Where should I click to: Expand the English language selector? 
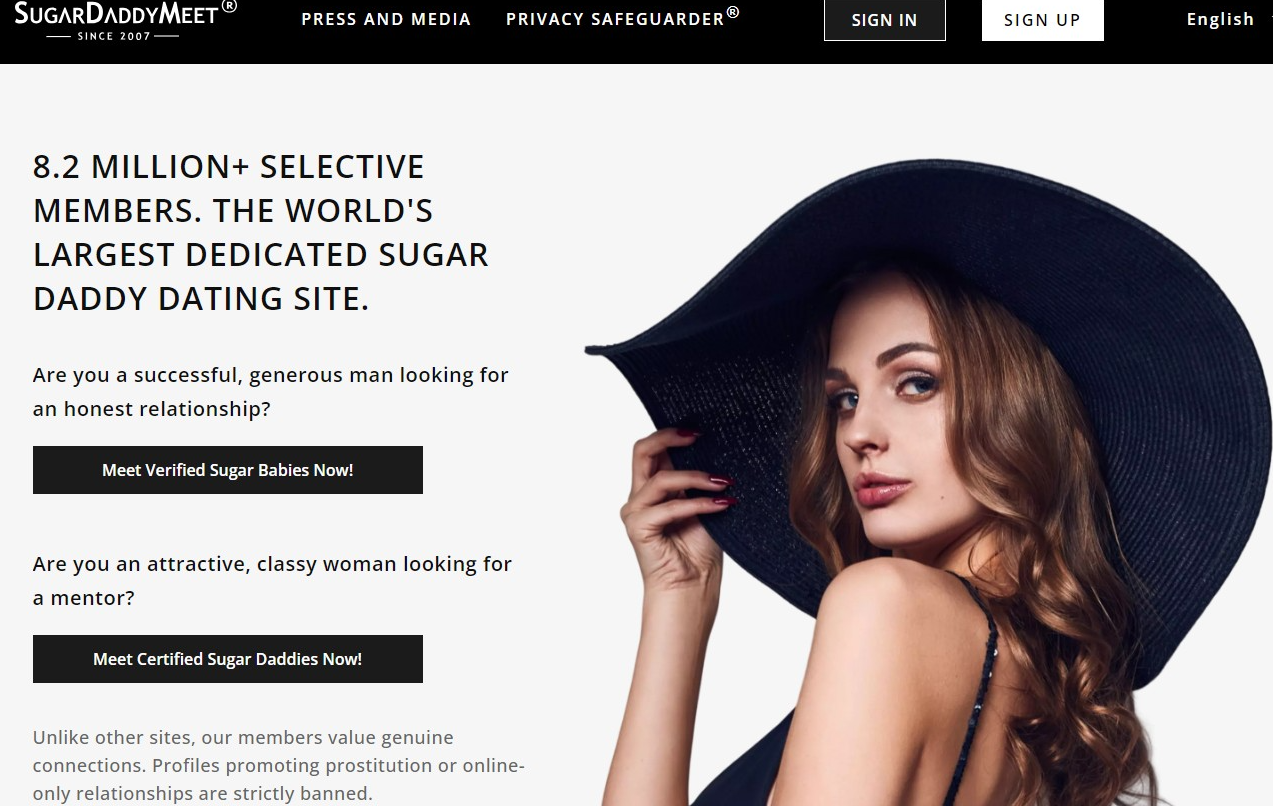1220,19
